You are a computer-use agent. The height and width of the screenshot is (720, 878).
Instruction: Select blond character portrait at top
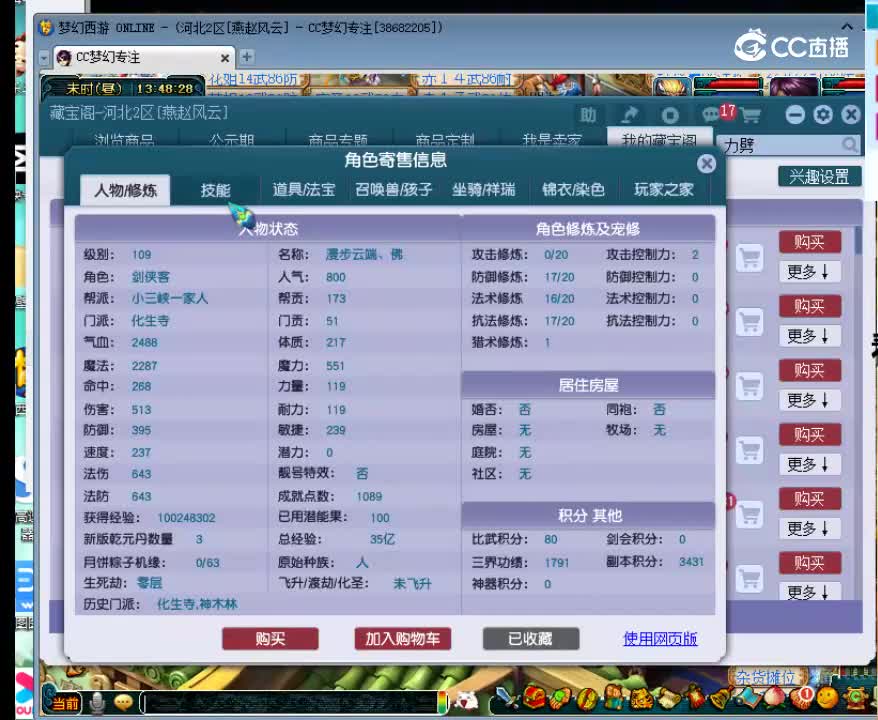[671, 86]
